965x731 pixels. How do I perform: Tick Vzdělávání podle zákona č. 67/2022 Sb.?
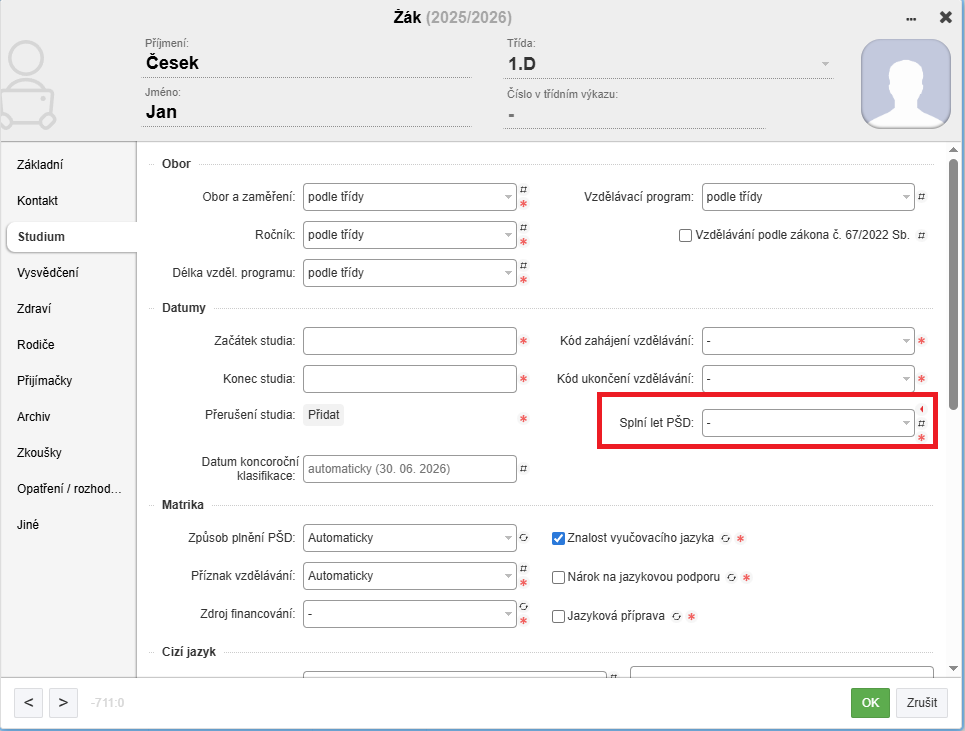[685, 235]
